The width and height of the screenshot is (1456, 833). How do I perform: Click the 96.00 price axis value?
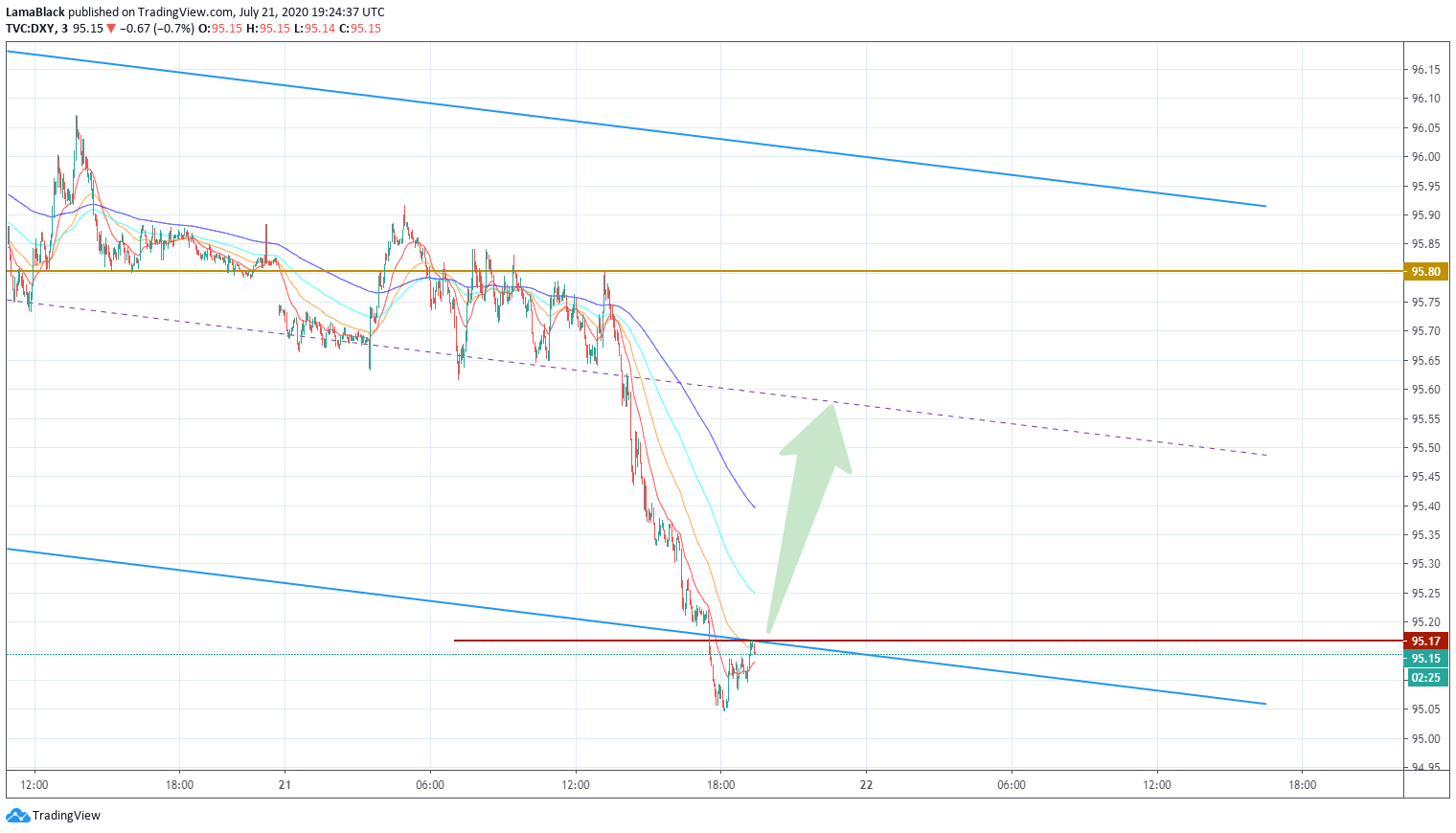click(x=1425, y=157)
